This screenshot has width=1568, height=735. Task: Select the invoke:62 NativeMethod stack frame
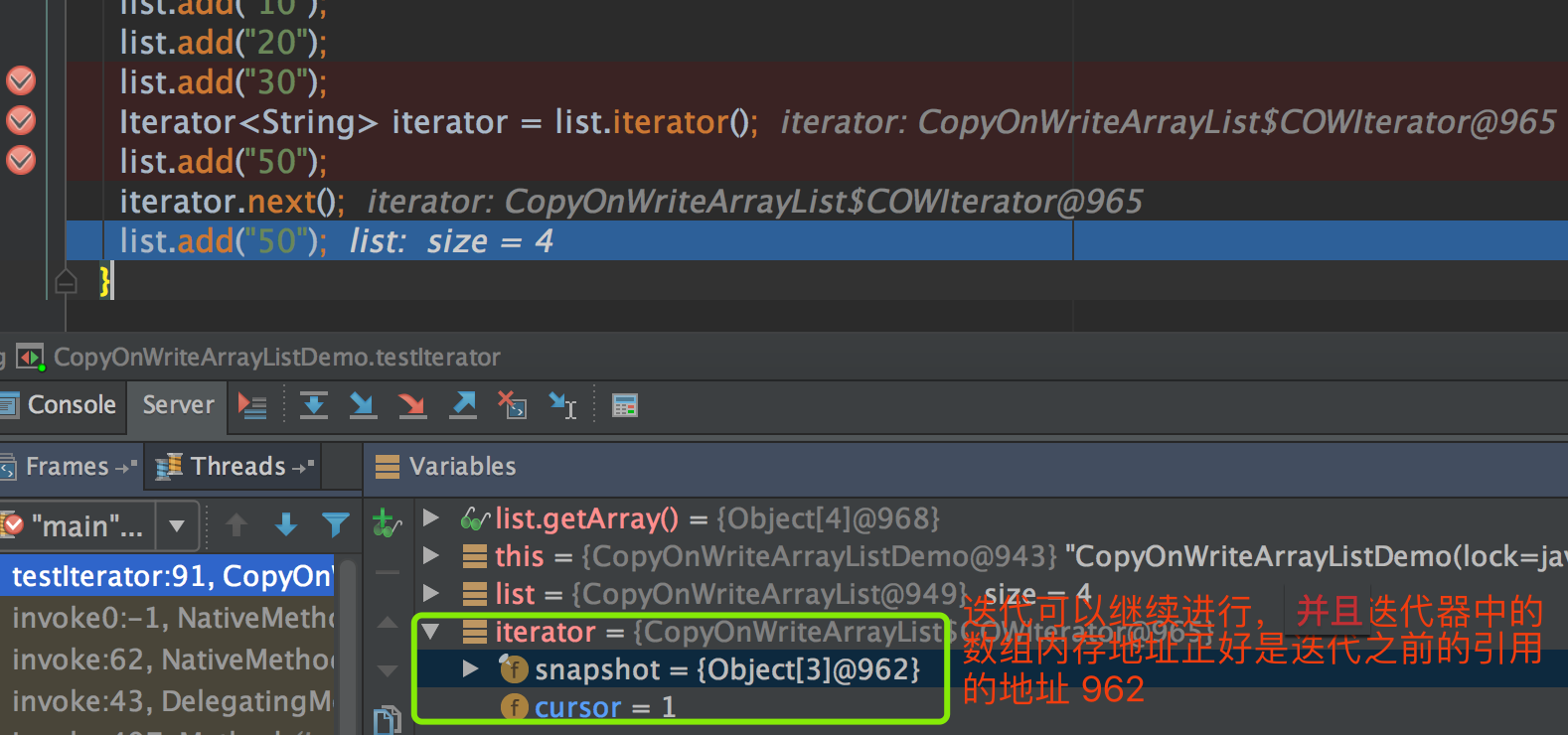169,660
